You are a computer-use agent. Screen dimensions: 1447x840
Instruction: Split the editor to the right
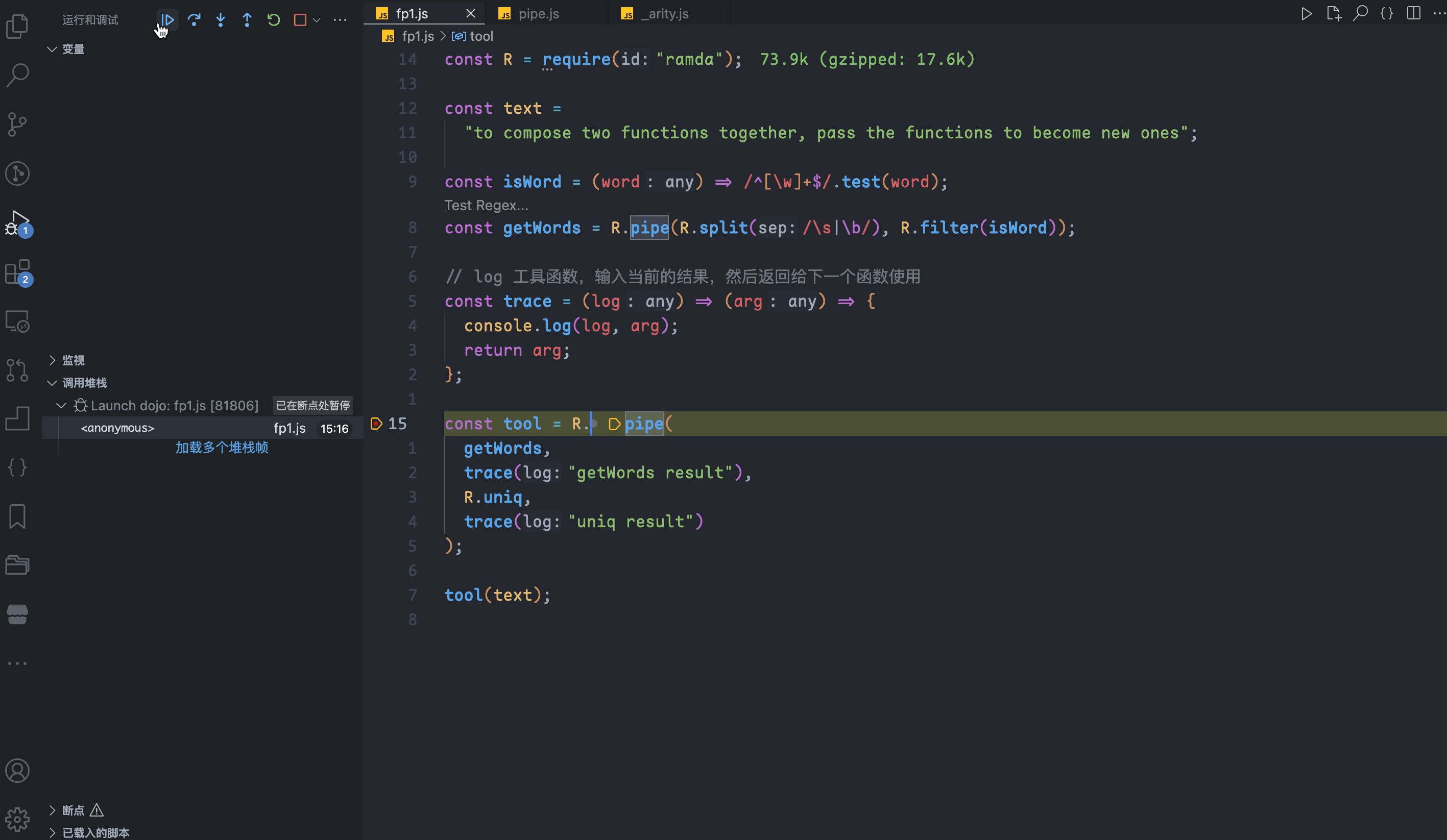point(1414,13)
